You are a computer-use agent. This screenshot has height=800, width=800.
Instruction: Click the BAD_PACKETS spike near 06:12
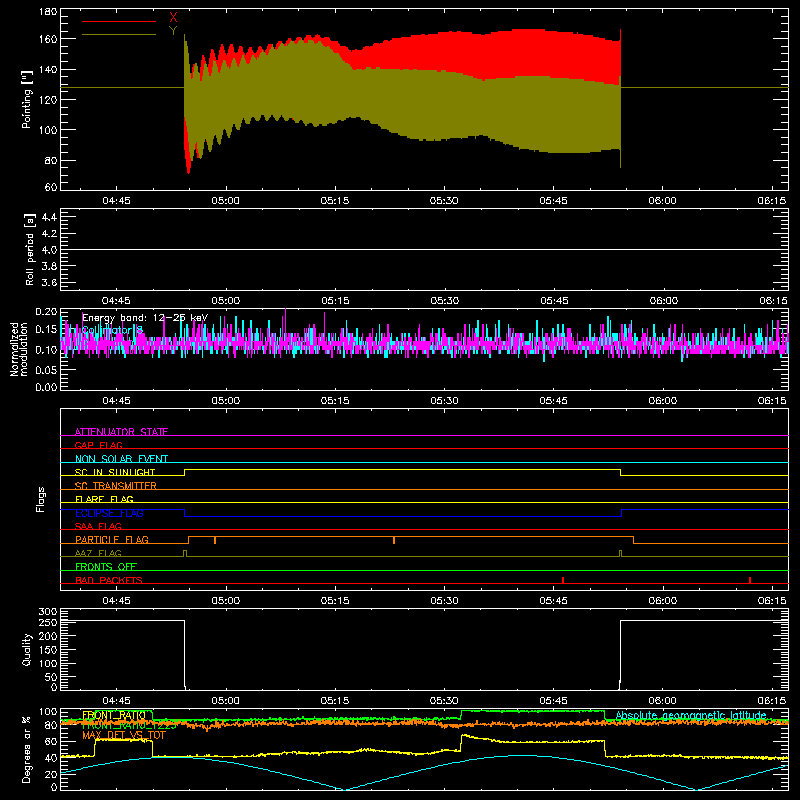tap(749, 580)
